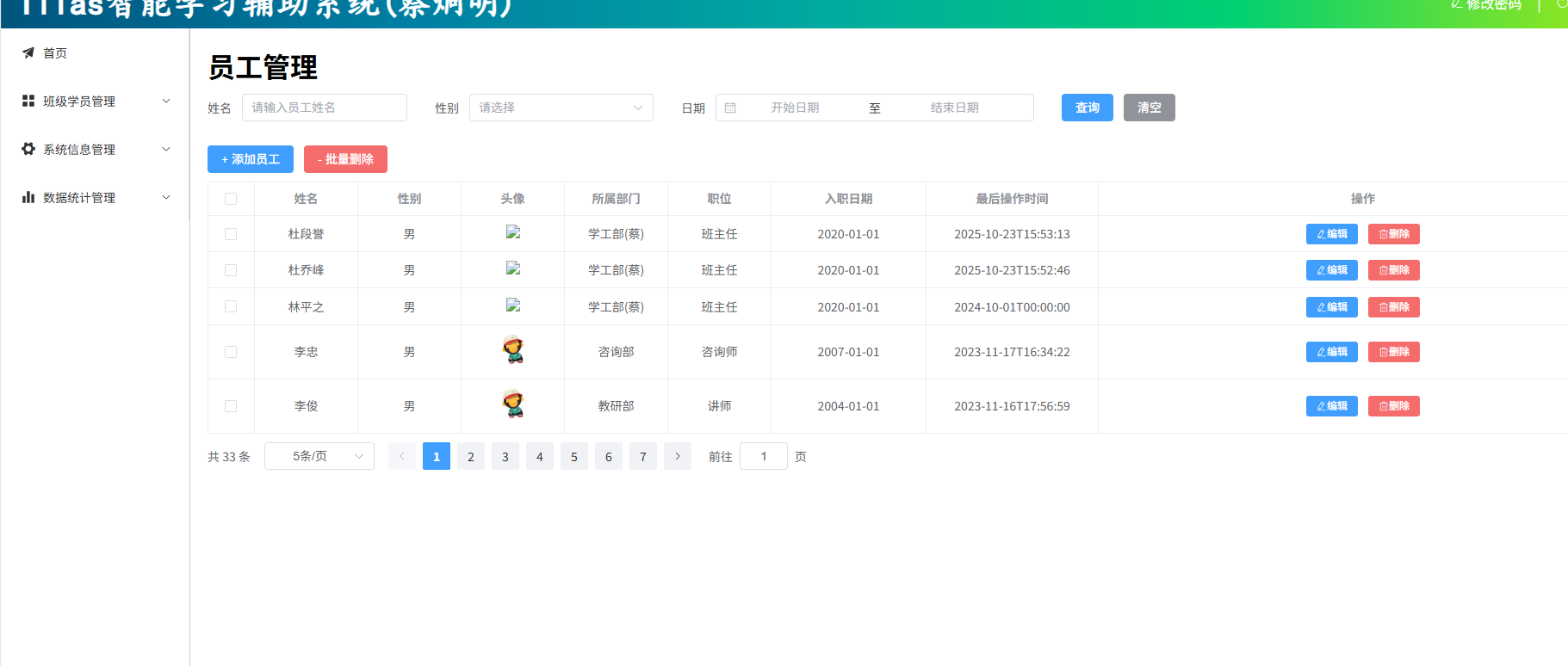1568x666 pixels.
Task: Click the class management grid icon
Action: pyautogui.click(x=28, y=101)
